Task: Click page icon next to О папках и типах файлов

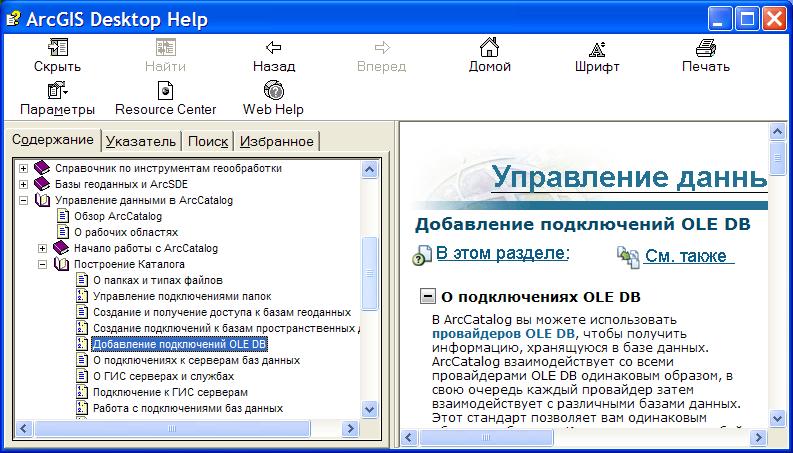Action: pyautogui.click(x=81, y=280)
